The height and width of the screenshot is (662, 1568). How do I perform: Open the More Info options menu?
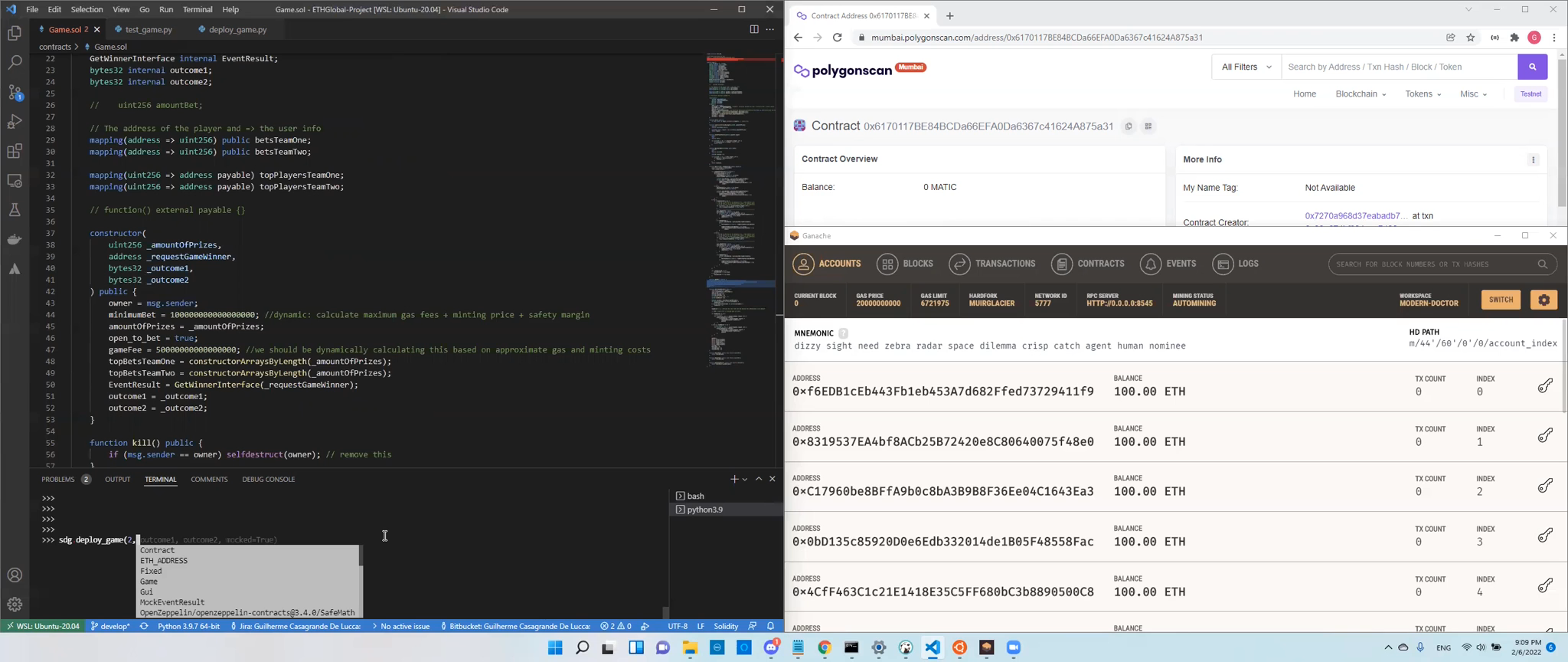tap(1534, 160)
